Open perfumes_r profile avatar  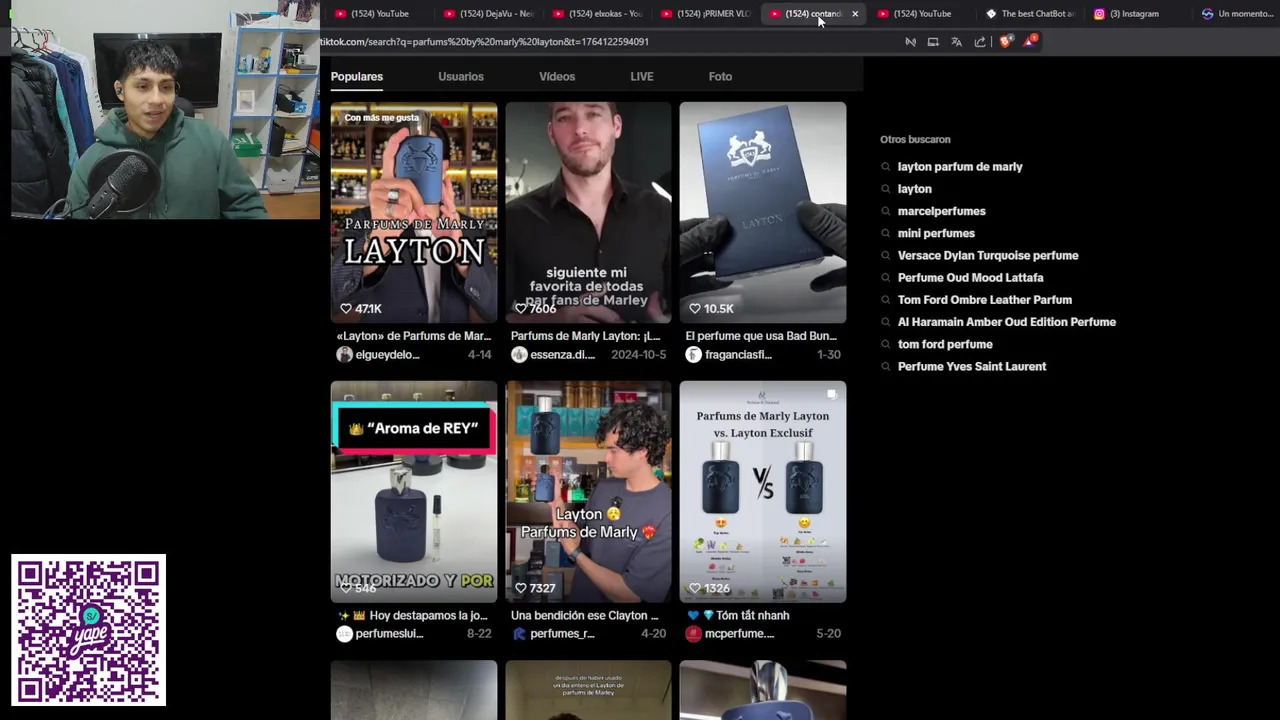click(519, 634)
